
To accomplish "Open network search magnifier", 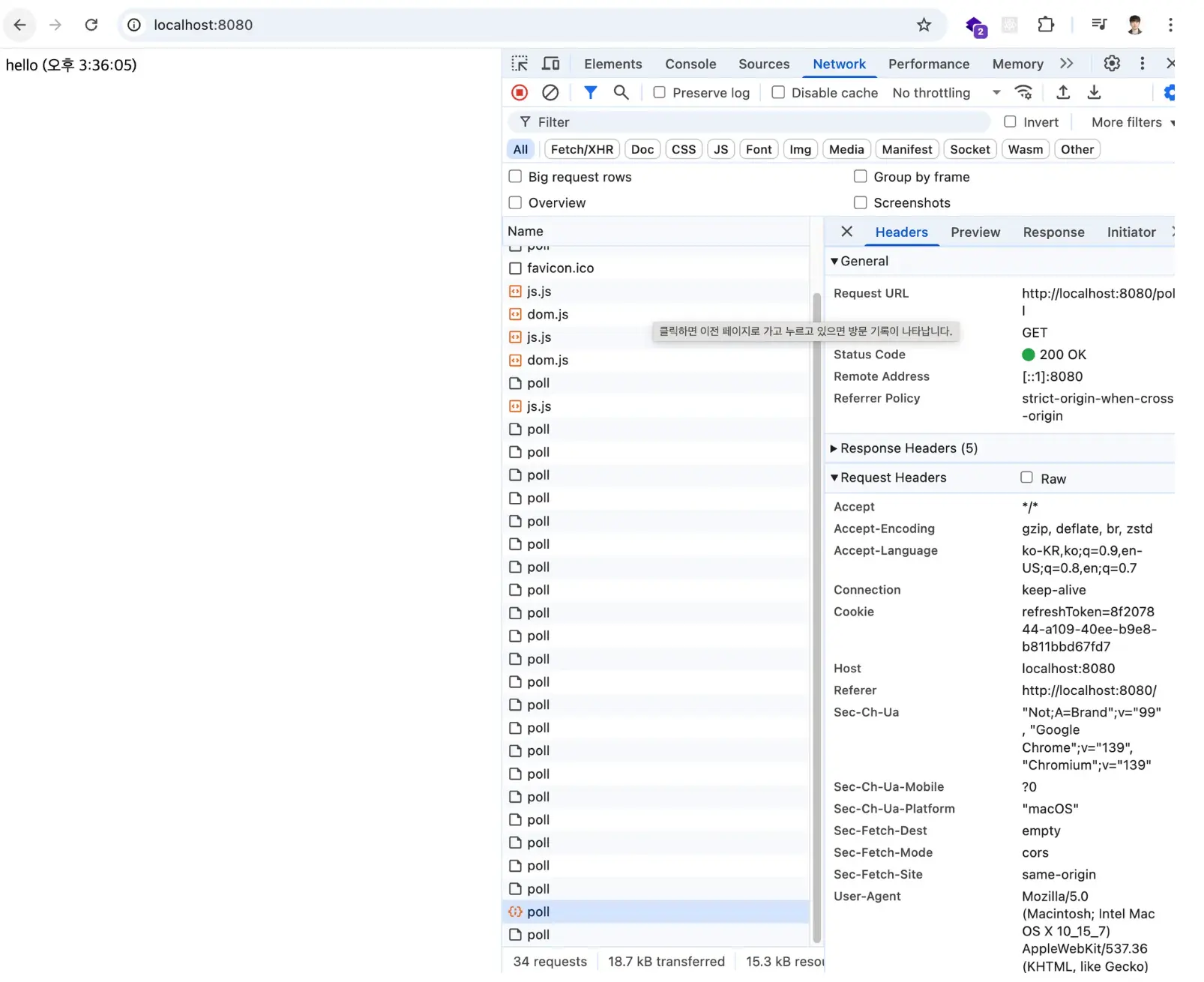I will (621, 92).
